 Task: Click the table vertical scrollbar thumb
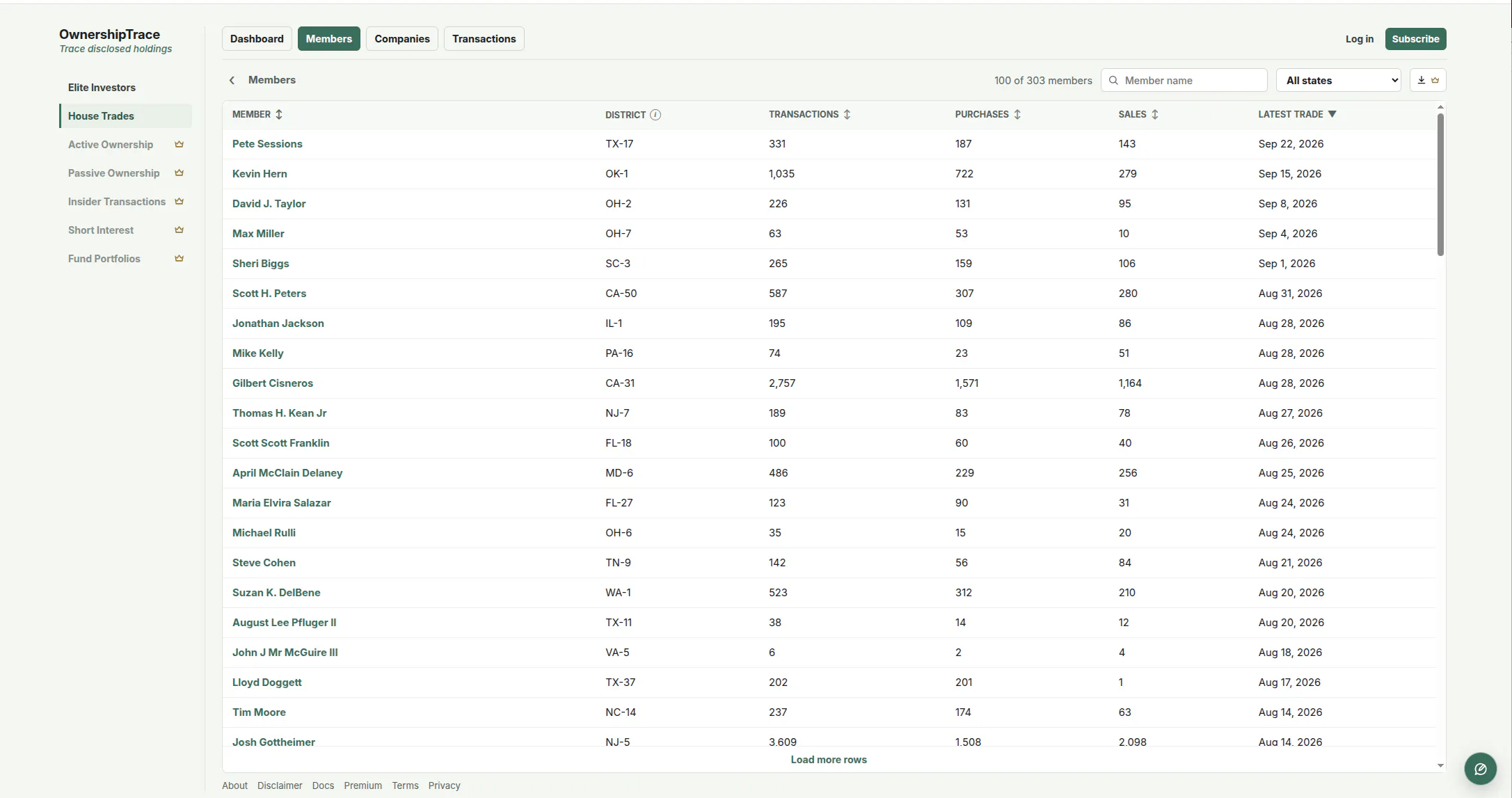click(x=1440, y=184)
